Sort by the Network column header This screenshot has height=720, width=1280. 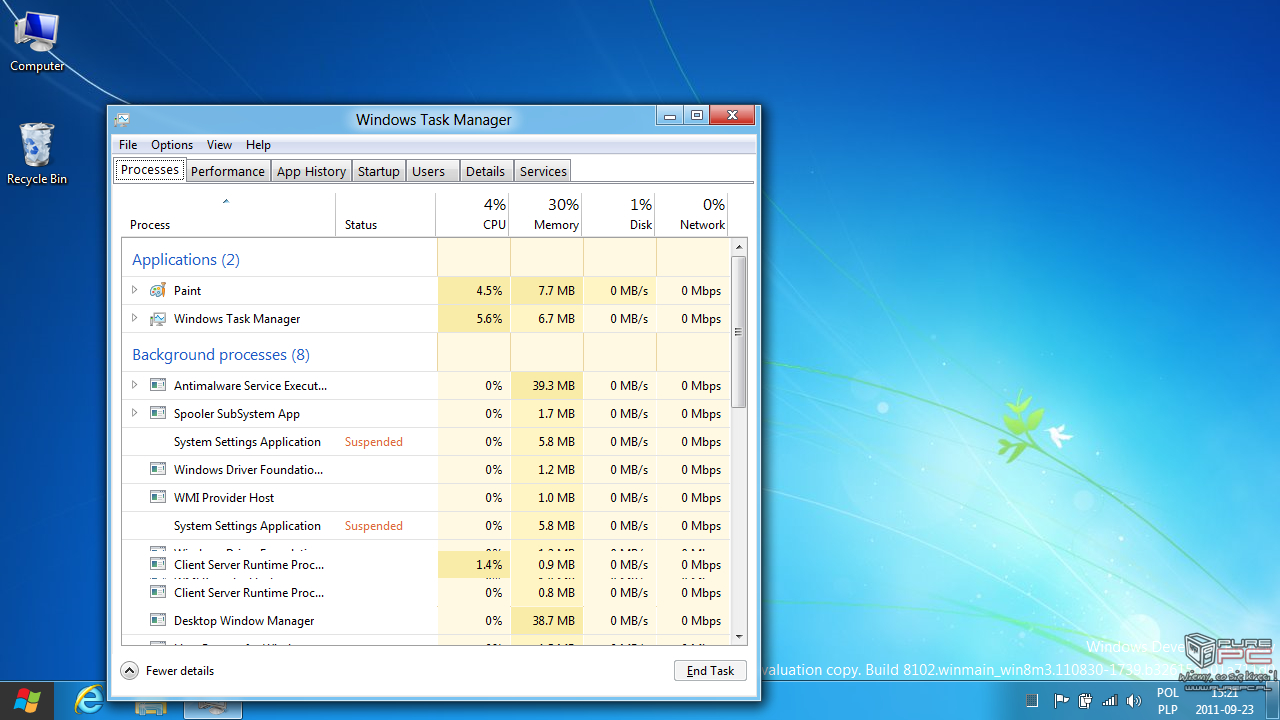pos(692,214)
